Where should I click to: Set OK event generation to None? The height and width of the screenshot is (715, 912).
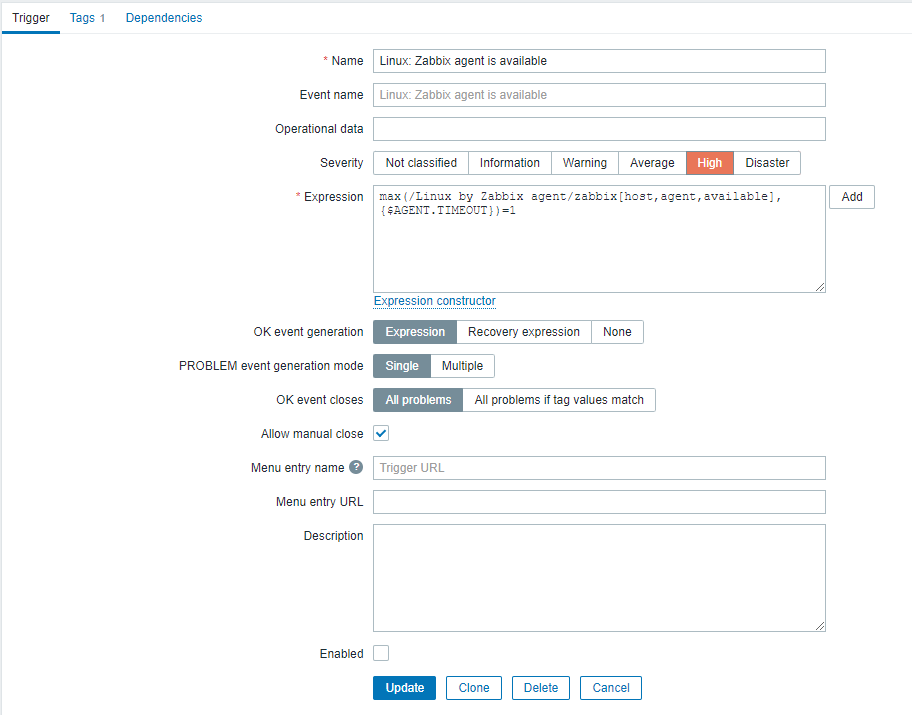coord(617,332)
